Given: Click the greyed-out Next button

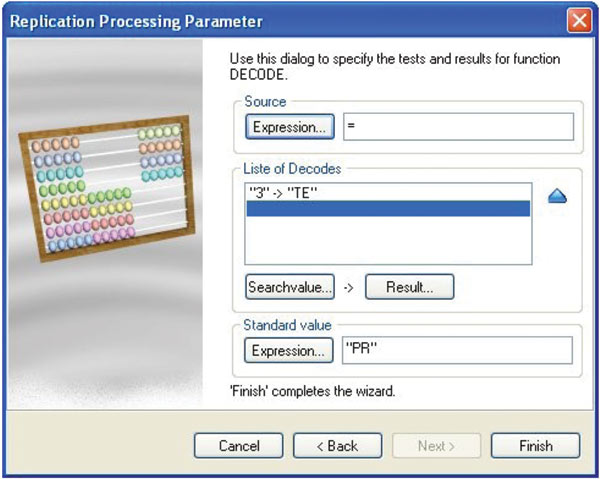Looking at the screenshot, I should pos(436,446).
